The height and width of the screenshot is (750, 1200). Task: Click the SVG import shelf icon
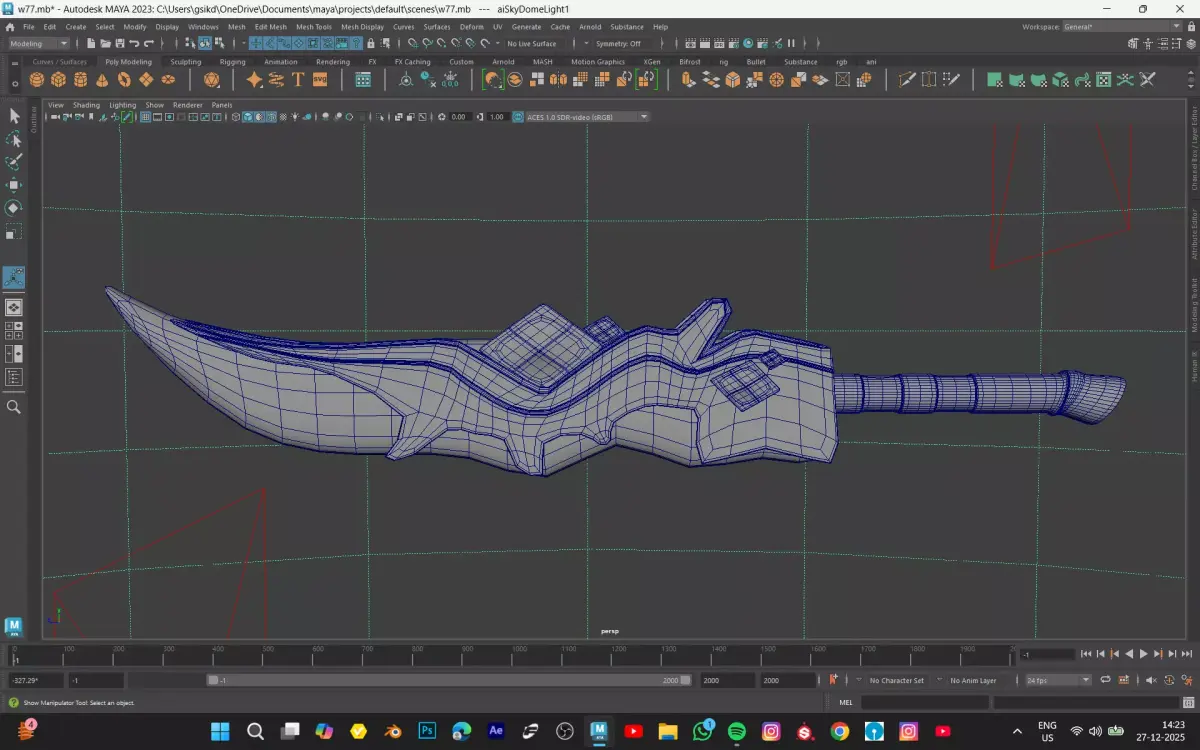(x=320, y=80)
